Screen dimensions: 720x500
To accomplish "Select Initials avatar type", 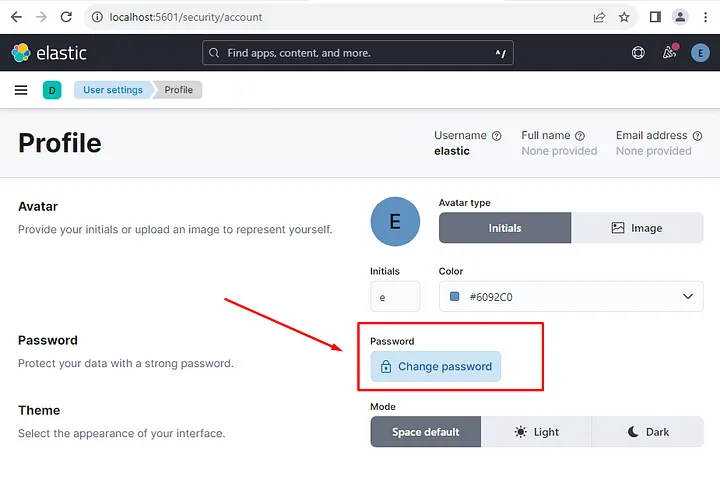I will tap(504, 228).
